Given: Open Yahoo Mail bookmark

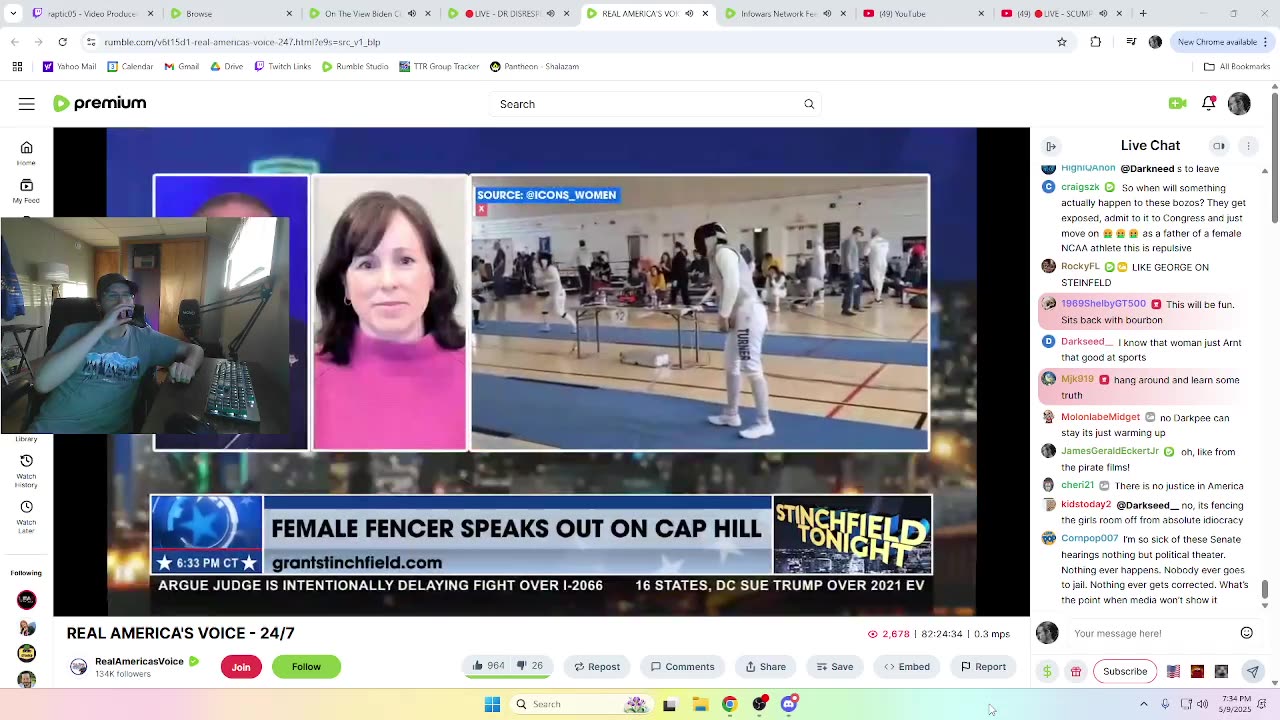Looking at the screenshot, I should (x=69, y=67).
